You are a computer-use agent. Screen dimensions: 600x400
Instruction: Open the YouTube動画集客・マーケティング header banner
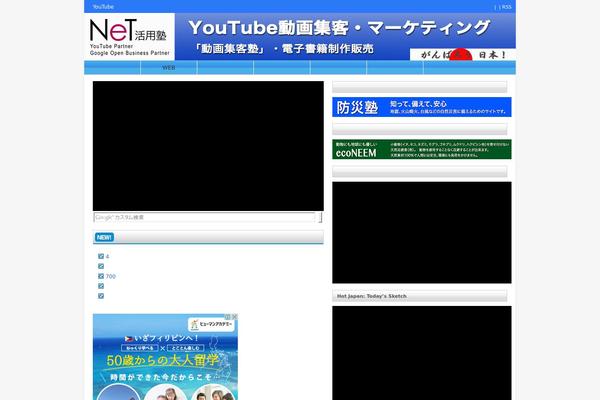point(345,37)
